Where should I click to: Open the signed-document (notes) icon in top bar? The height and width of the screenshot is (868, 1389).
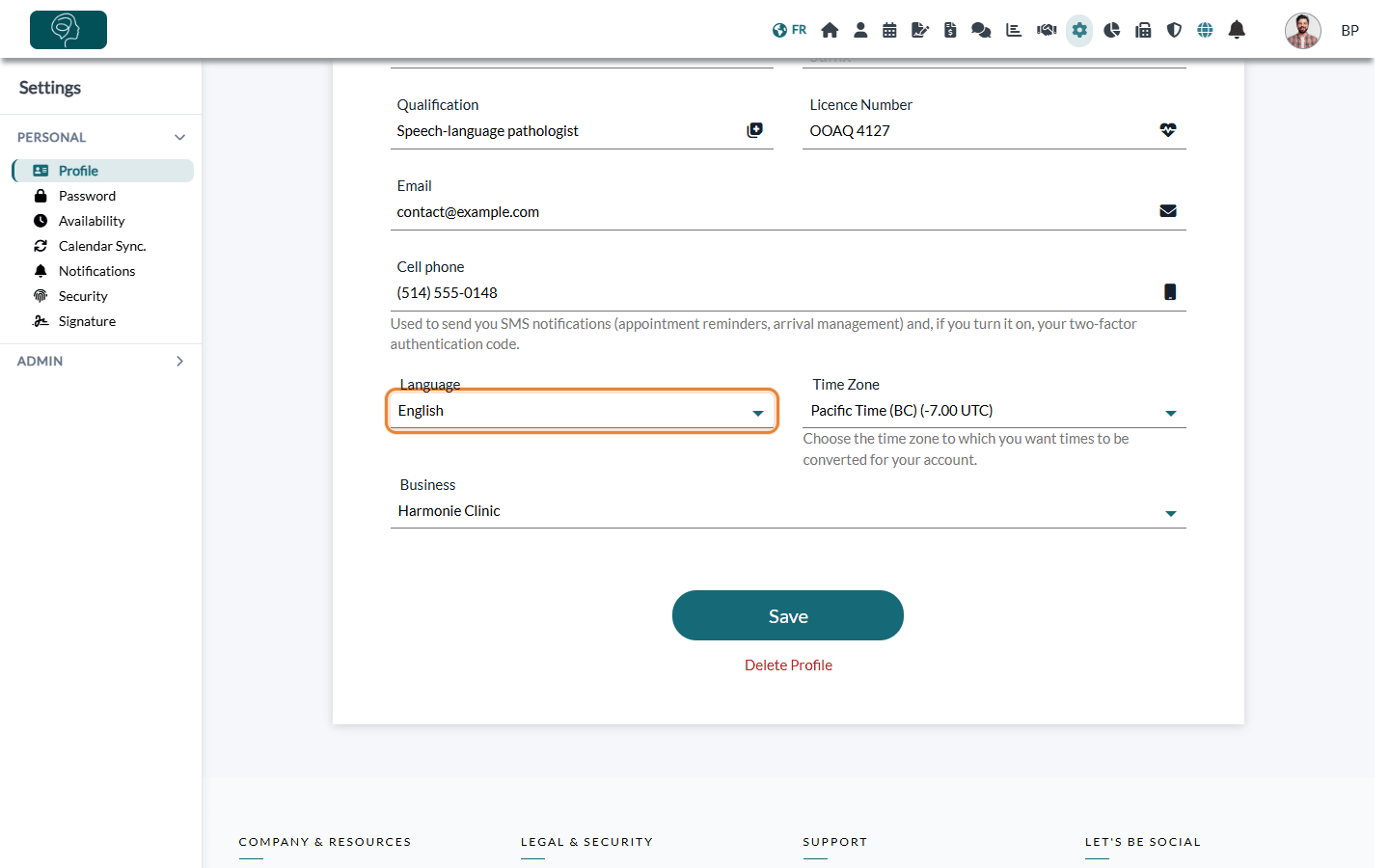tap(920, 30)
